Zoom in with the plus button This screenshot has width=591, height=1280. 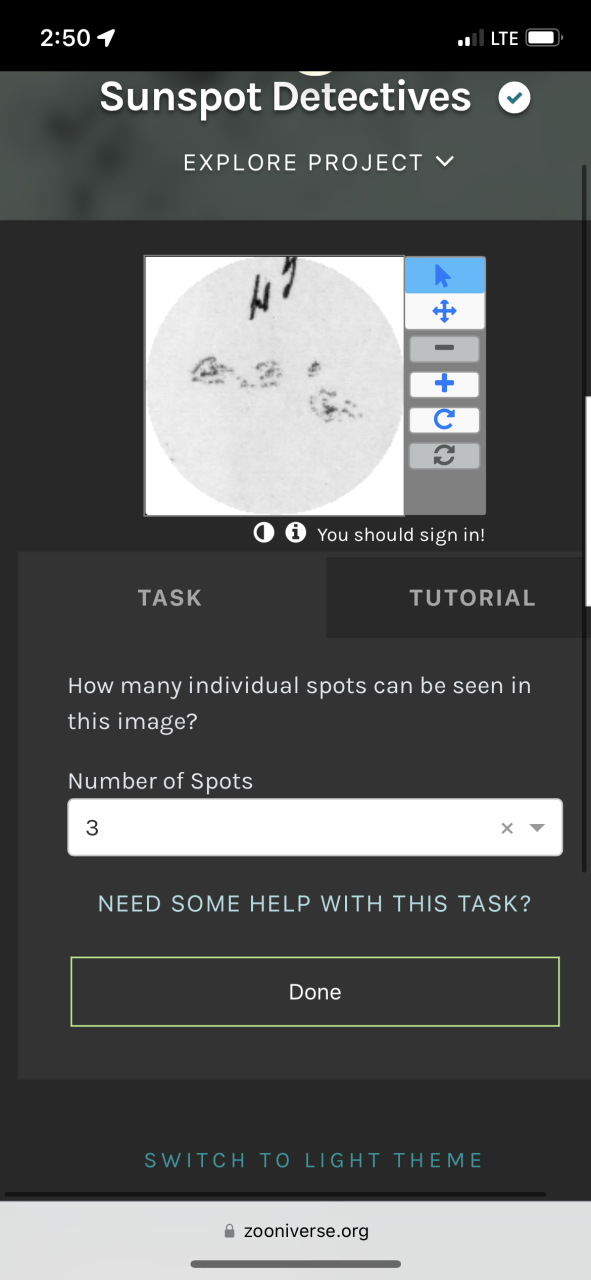(x=444, y=384)
